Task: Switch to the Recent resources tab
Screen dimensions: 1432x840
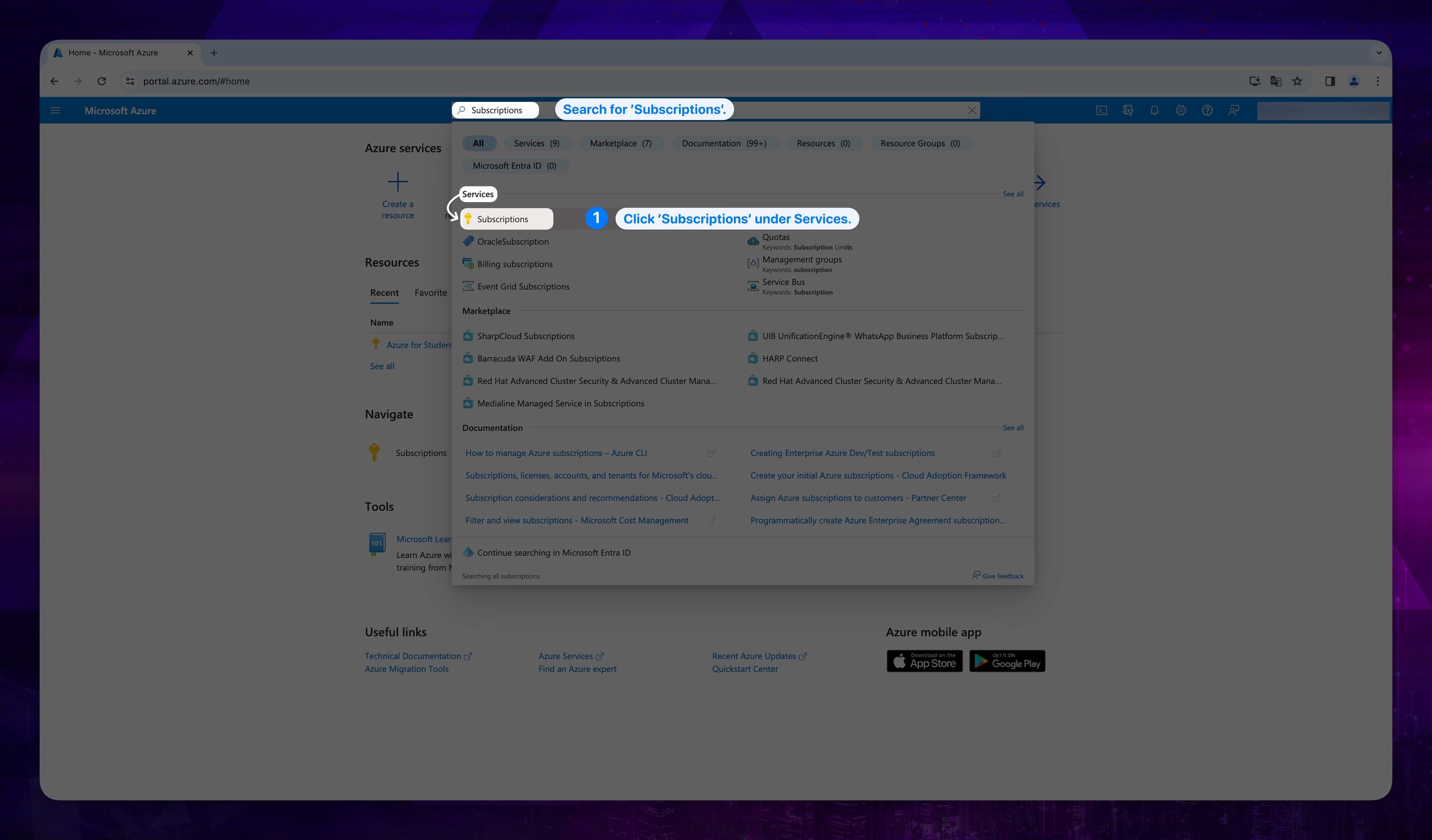Action: click(384, 293)
